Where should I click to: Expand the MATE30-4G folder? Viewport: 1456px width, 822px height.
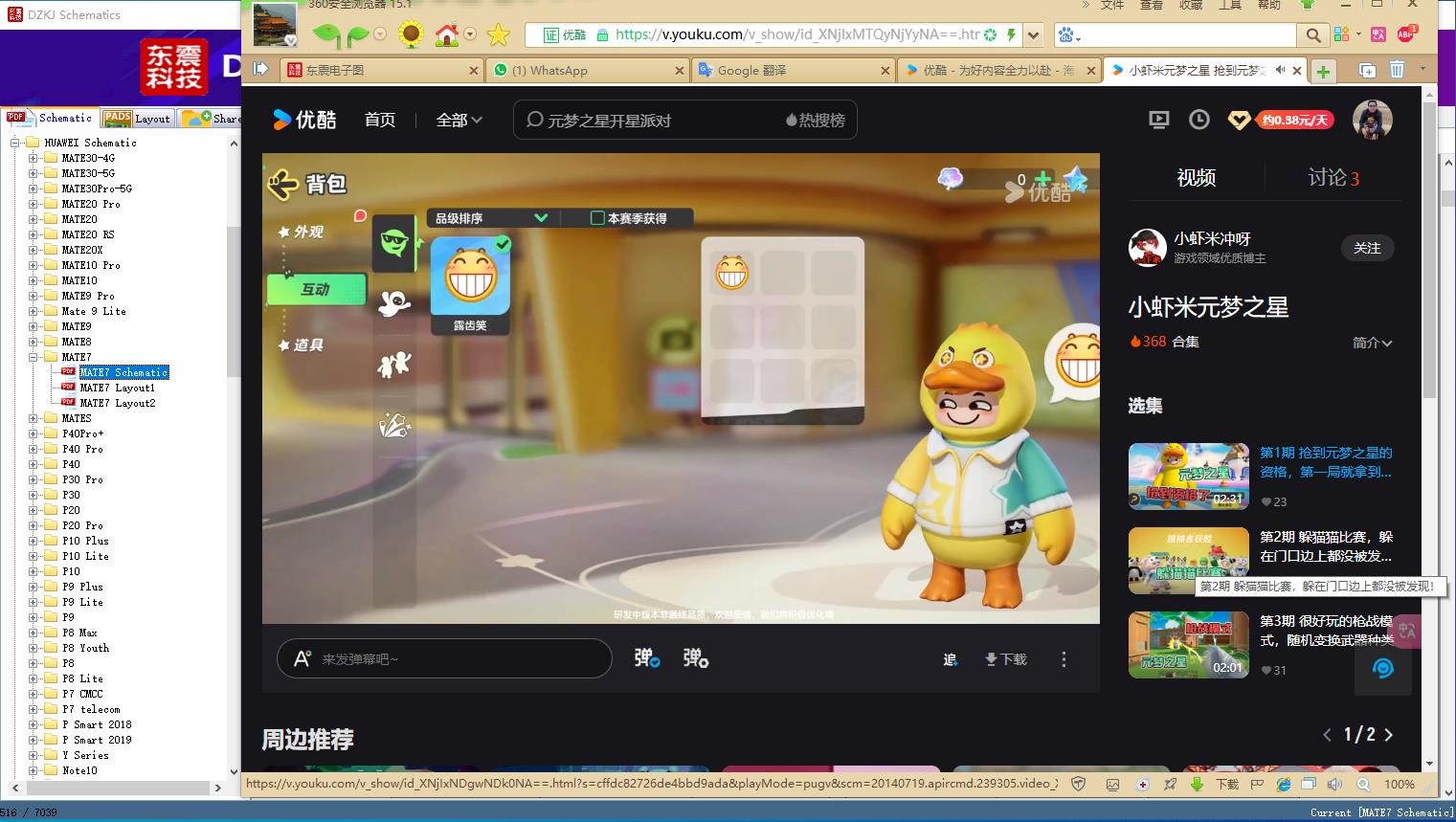(34, 158)
